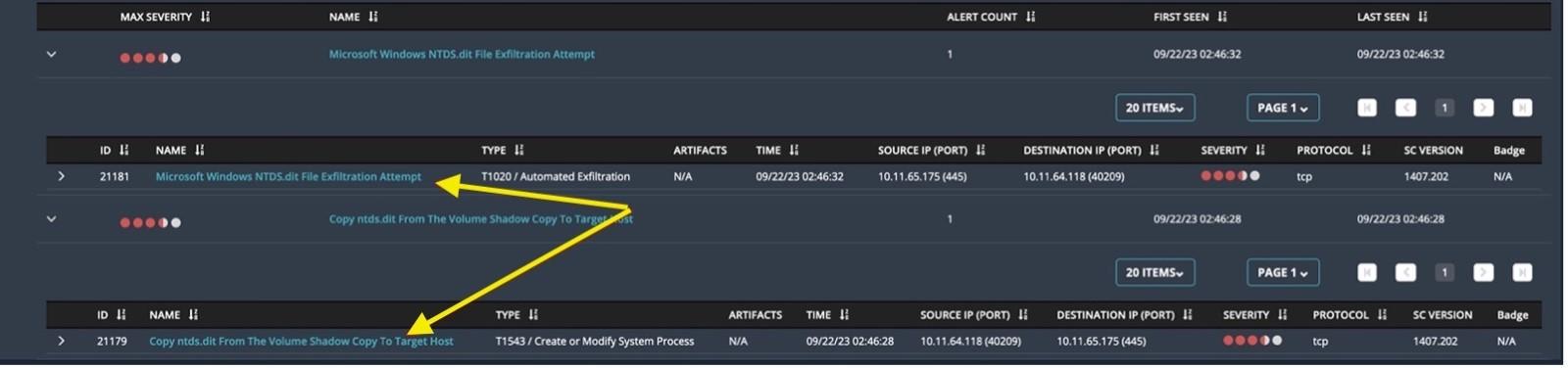
Task: Go to next page above alert 21179 table
Action: 1484,272
